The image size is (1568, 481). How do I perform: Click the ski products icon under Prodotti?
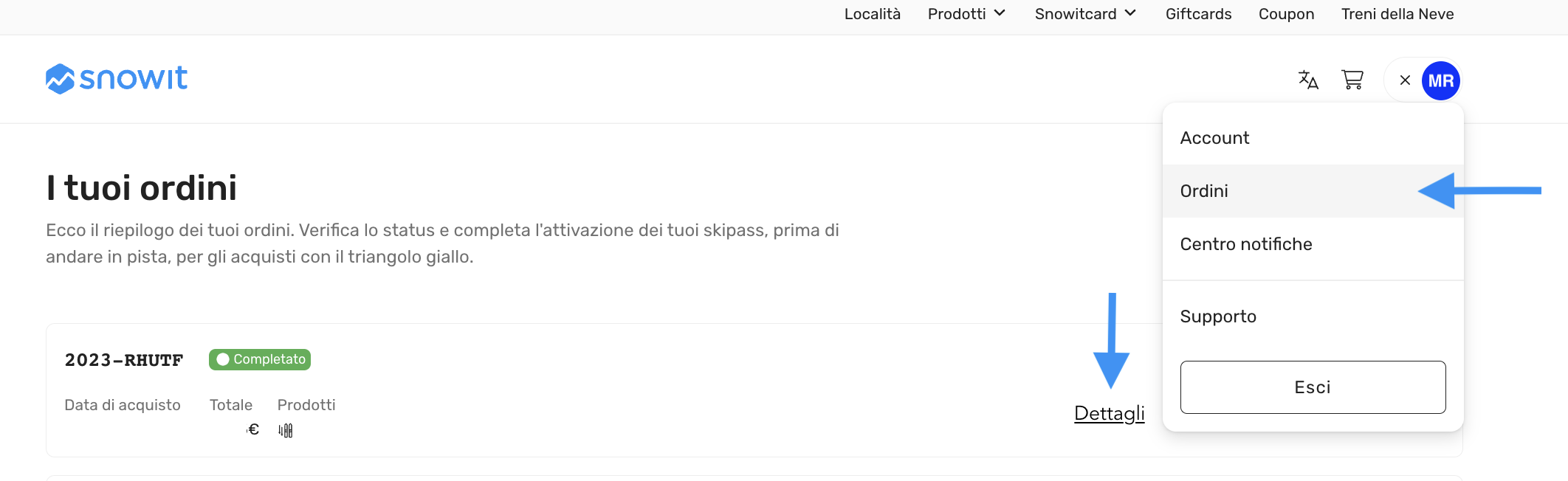[286, 430]
